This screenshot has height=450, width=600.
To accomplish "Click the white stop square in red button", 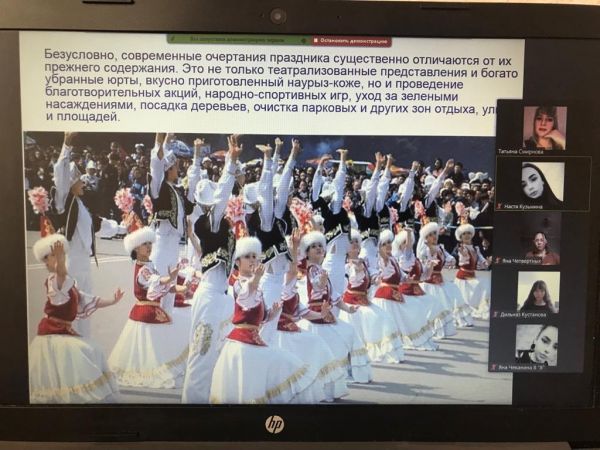I will [x=316, y=41].
